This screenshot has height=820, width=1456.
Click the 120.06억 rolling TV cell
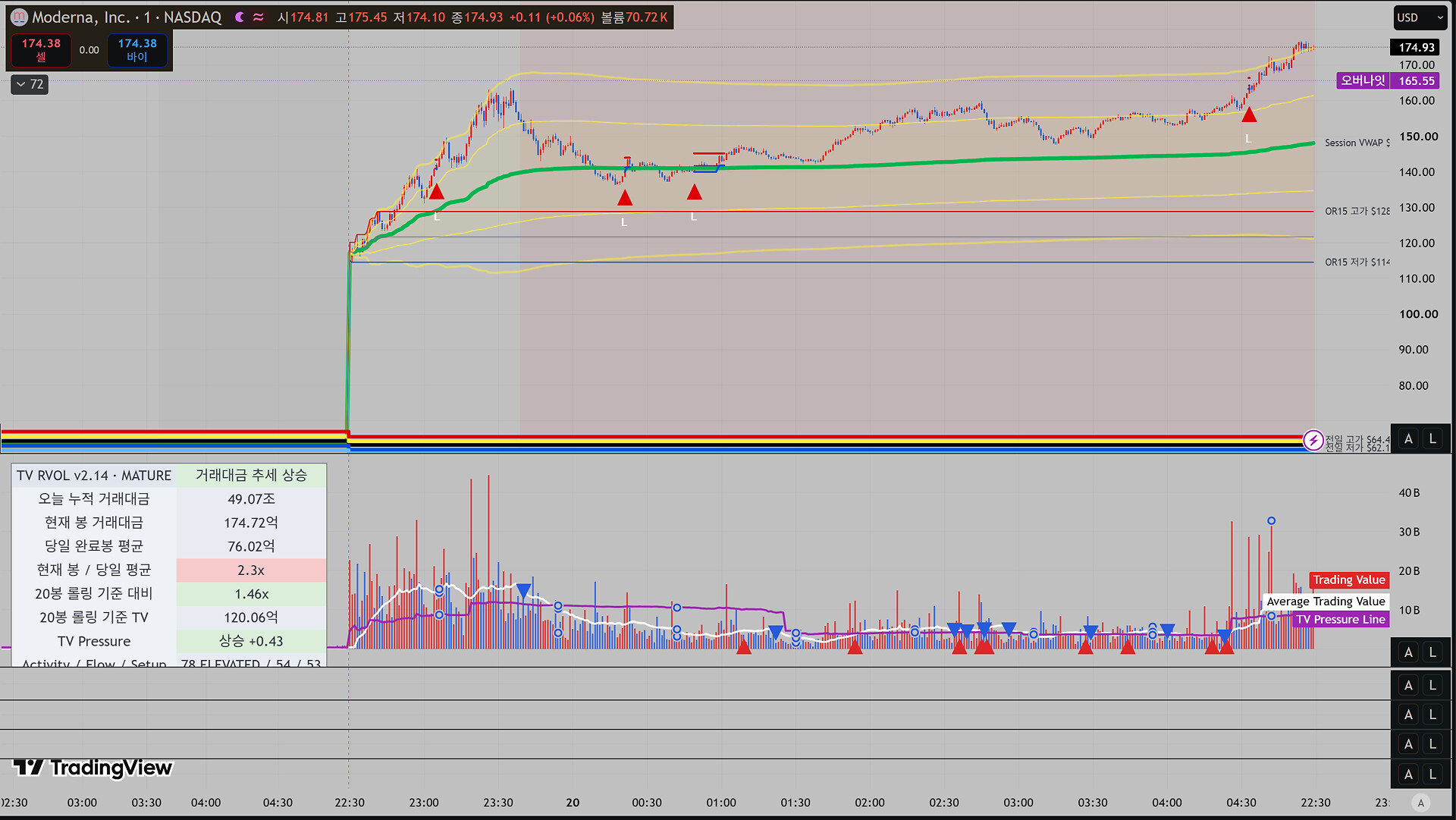click(251, 617)
